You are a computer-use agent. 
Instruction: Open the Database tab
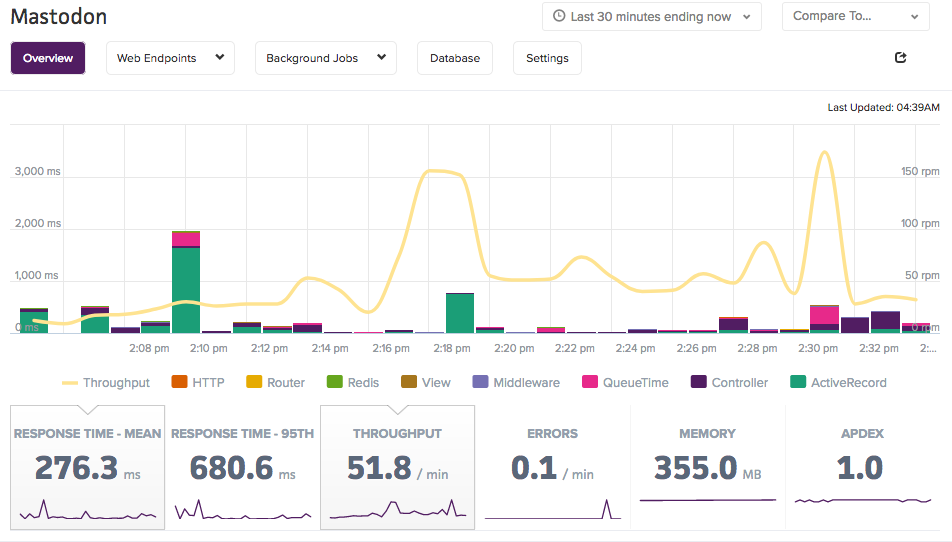pos(455,58)
